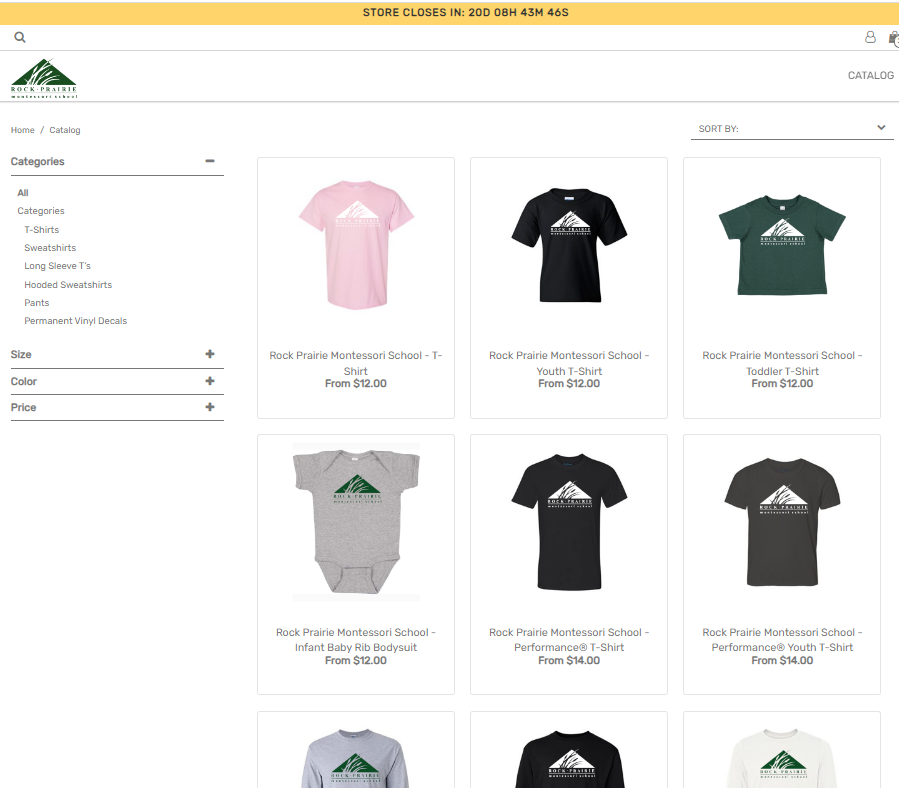Expand the Price filter section
The height and width of the screenshot is (788, 899).
tap(210, 407)
